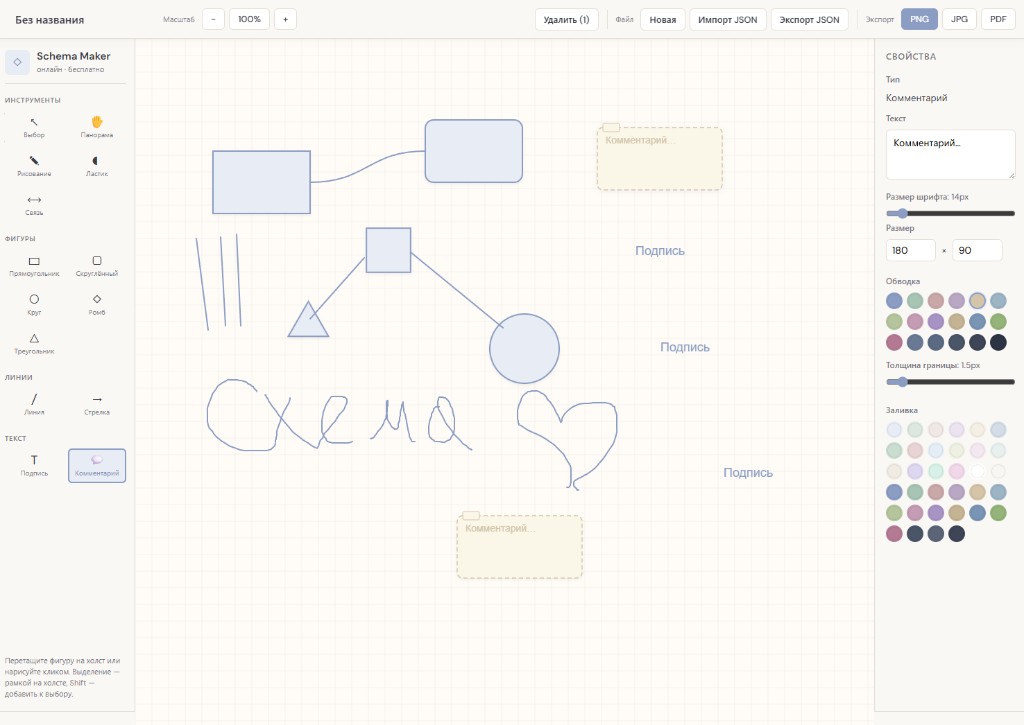The width and height of the screenshot is (1024, 725).
Task: Pick the Ластик eraser tool
Action: click(97, 165)
